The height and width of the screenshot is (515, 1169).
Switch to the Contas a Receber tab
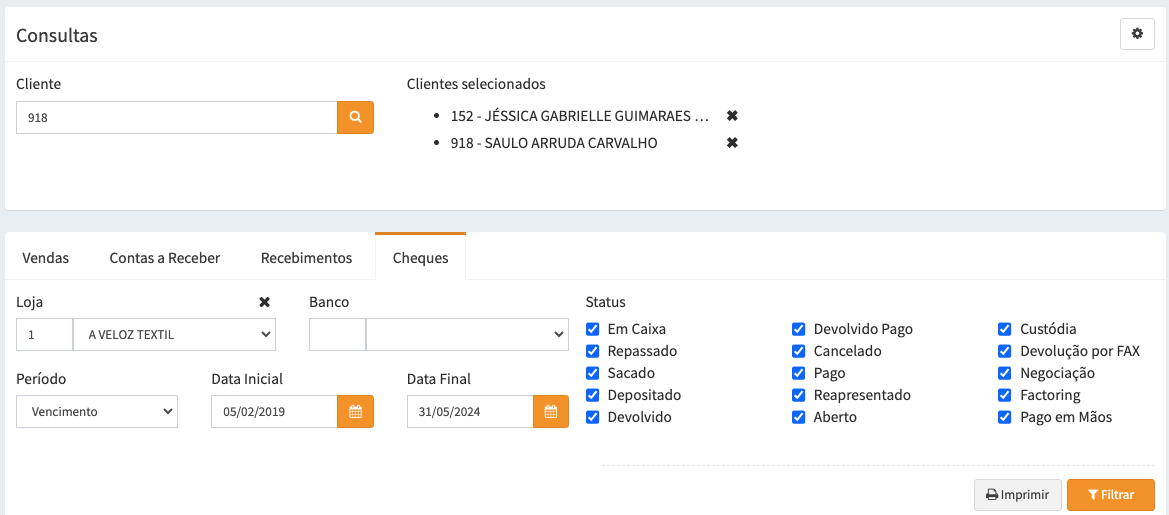click(165, 258)
